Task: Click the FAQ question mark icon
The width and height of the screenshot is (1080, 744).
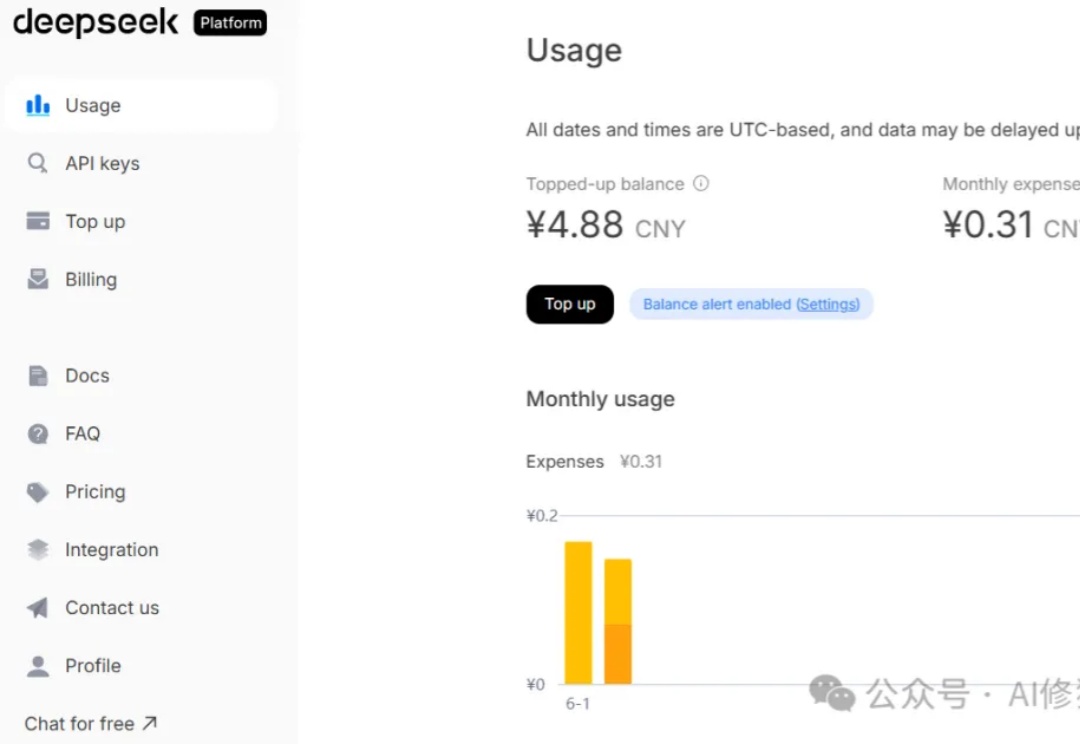Action: point(38,433)
